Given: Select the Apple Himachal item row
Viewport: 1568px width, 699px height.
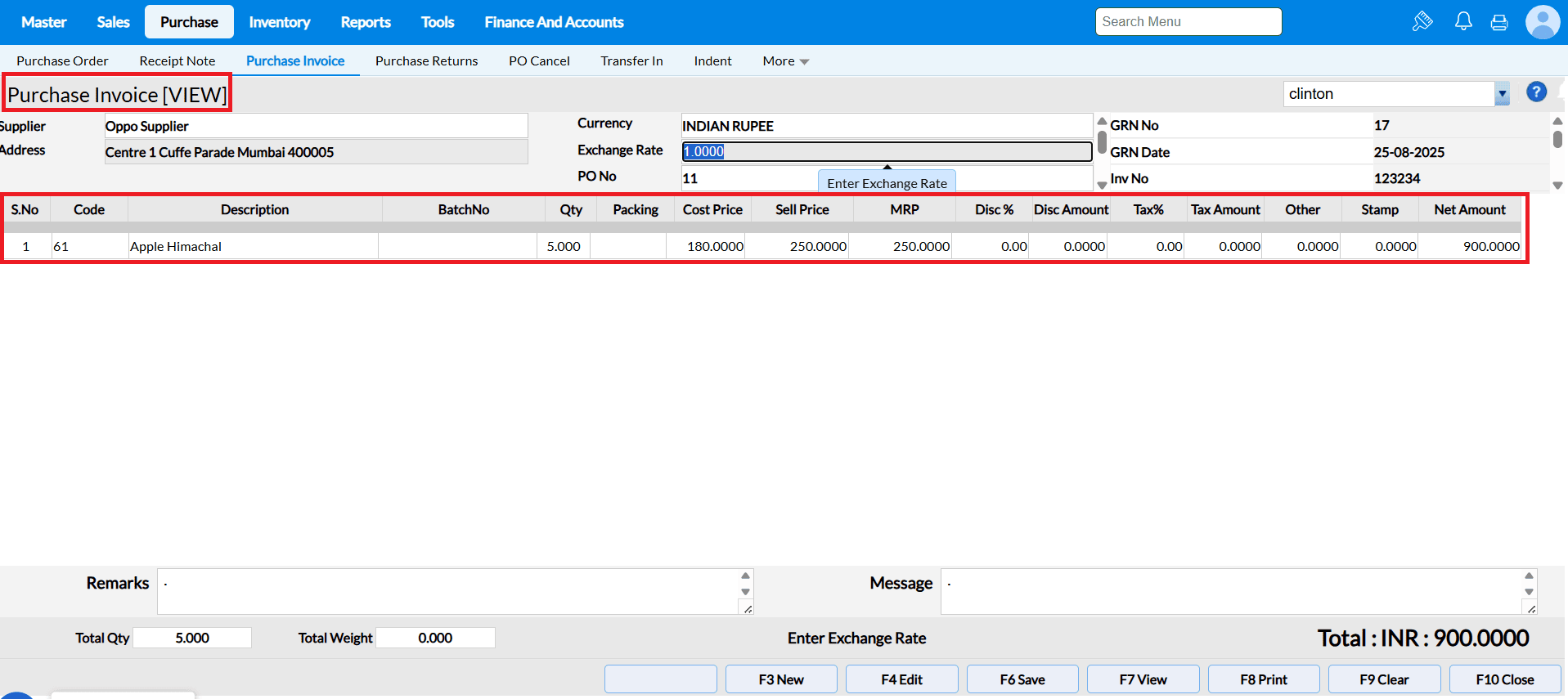Looking at the screenshot, I should click(x=253, y=247).
